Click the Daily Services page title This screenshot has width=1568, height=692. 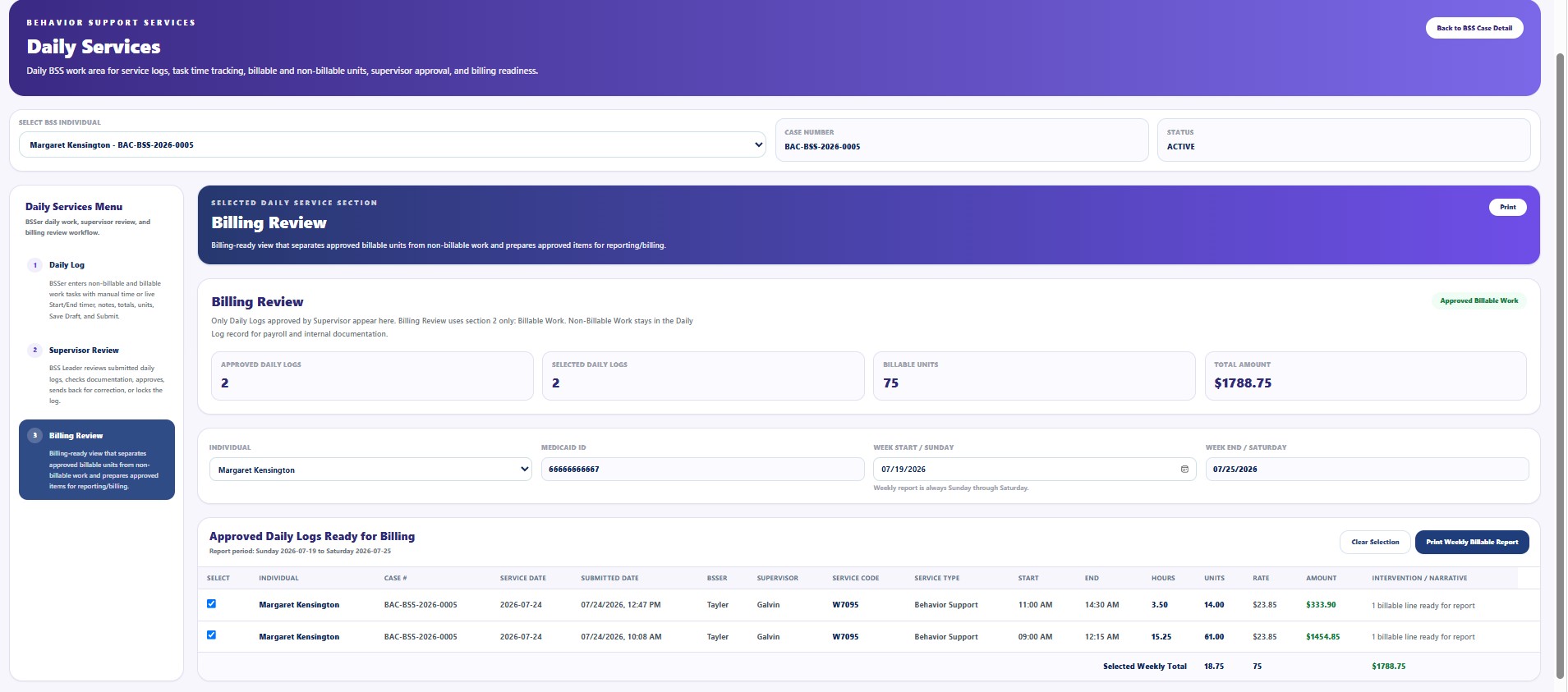94,47
